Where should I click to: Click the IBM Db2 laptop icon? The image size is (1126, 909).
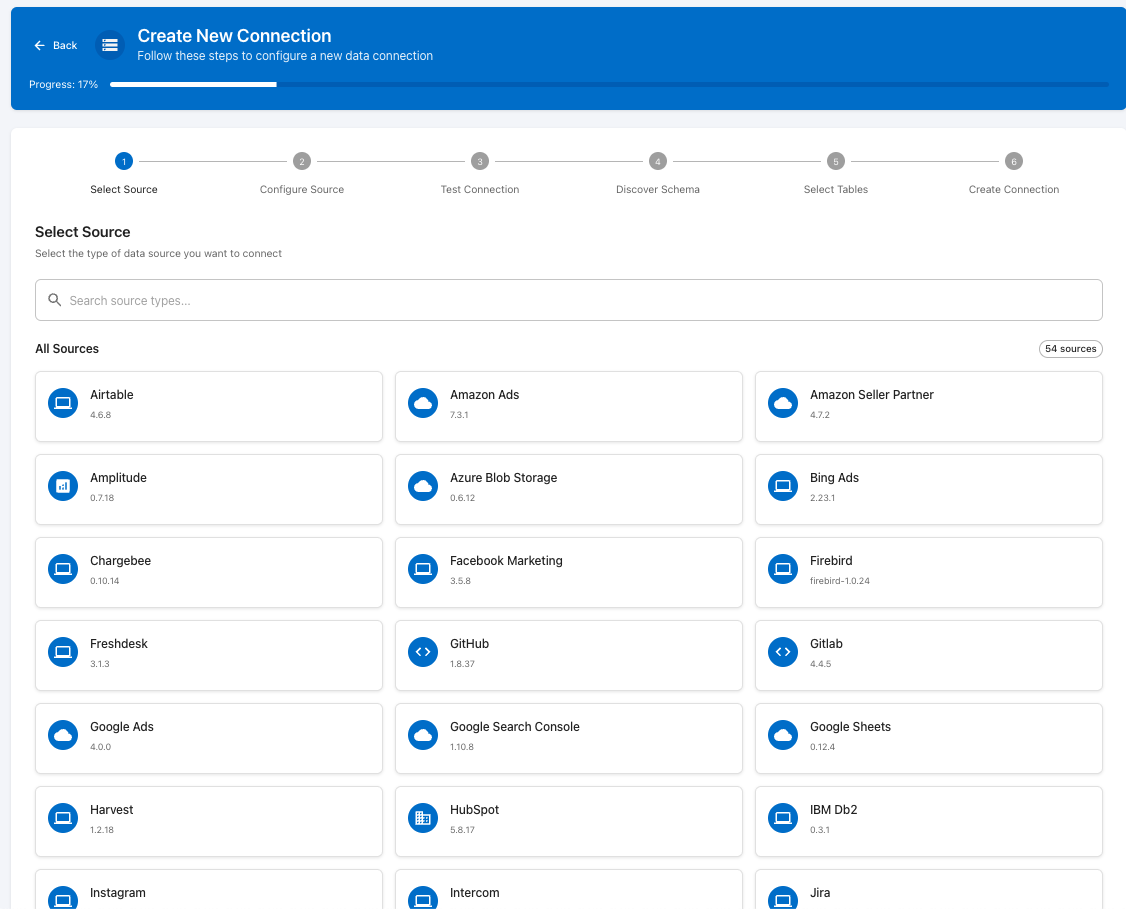tap(783, 818)
